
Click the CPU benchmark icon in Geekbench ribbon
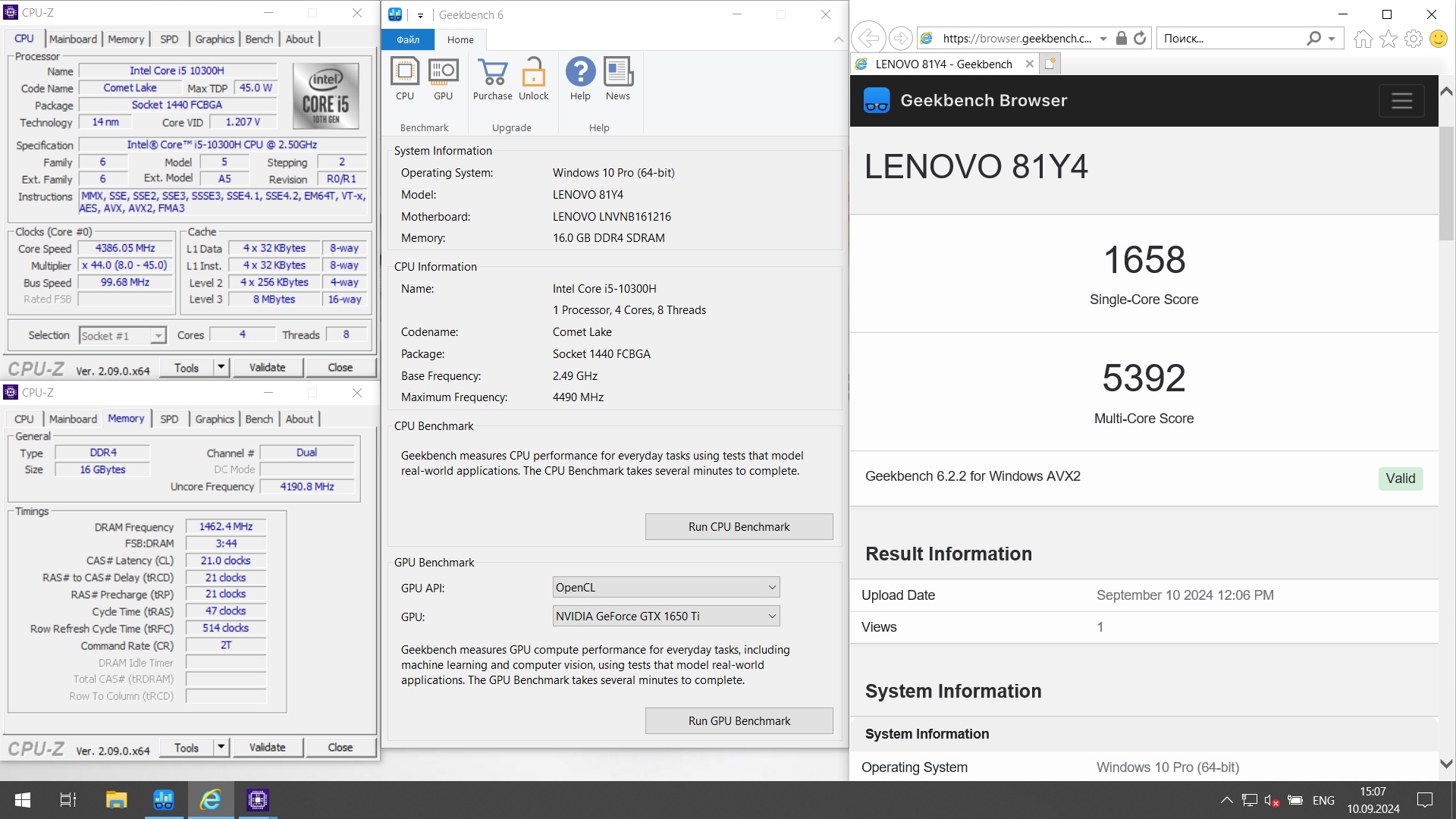(404, 72)
